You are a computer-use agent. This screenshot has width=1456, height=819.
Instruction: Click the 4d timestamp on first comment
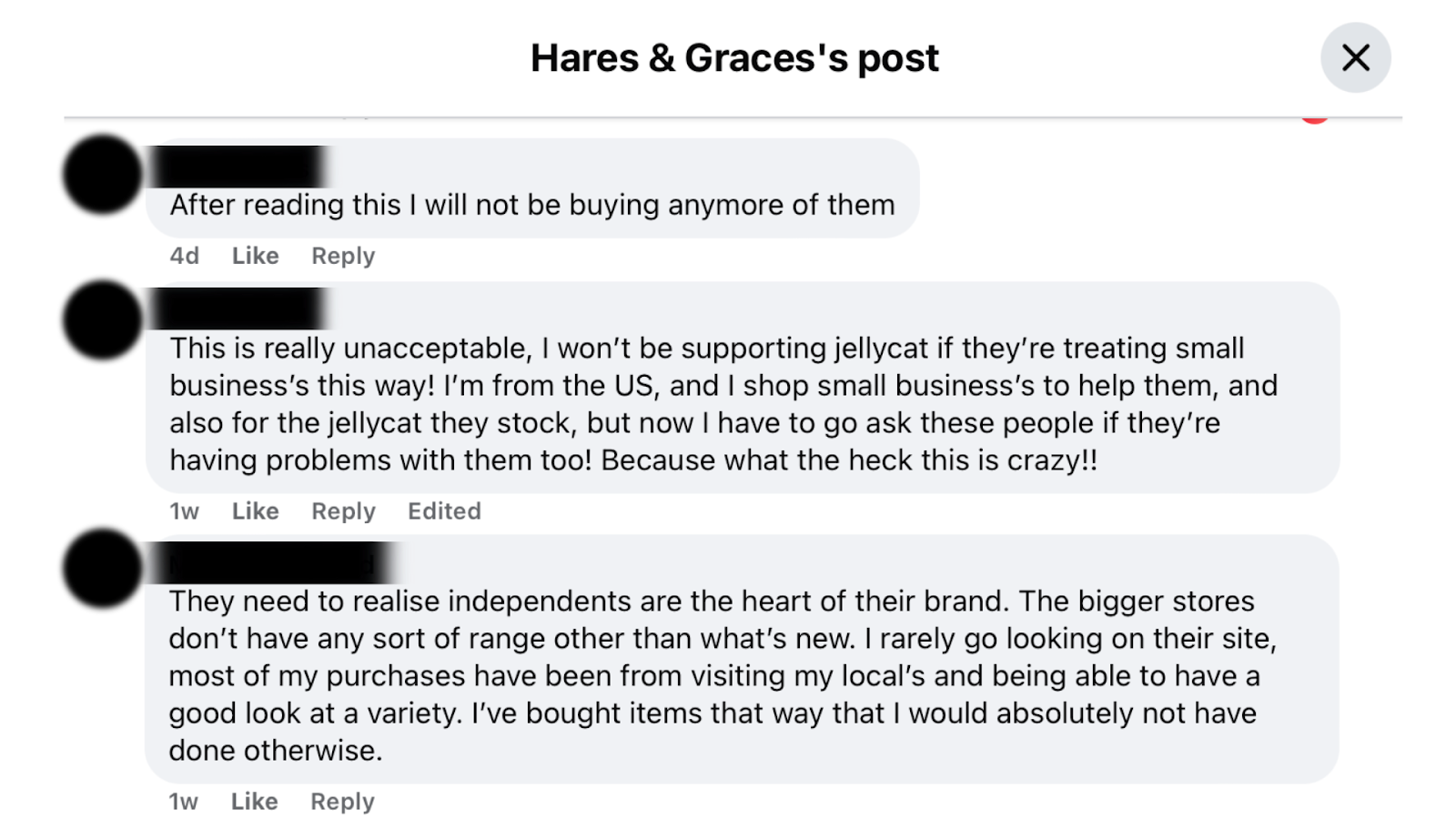click(x=184, y=256)
